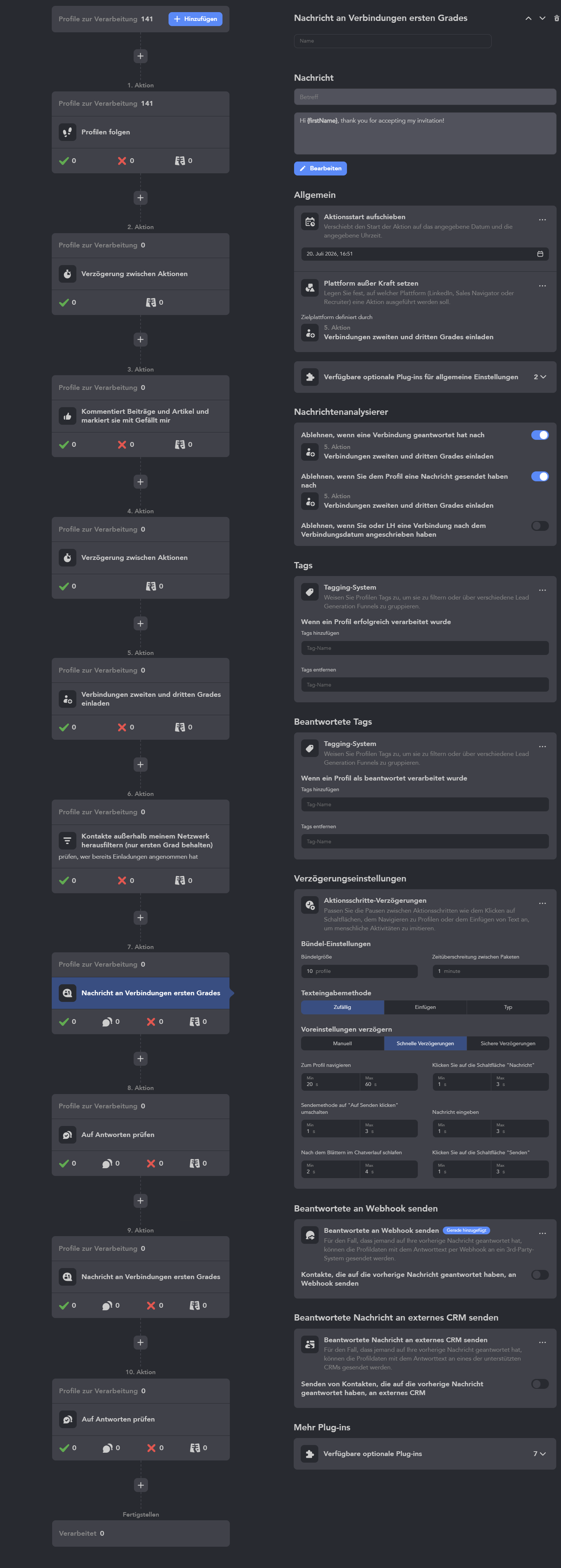Click the plus button below action 1
This screenshot has width=561, height=1568.
(x=141, y=198)
